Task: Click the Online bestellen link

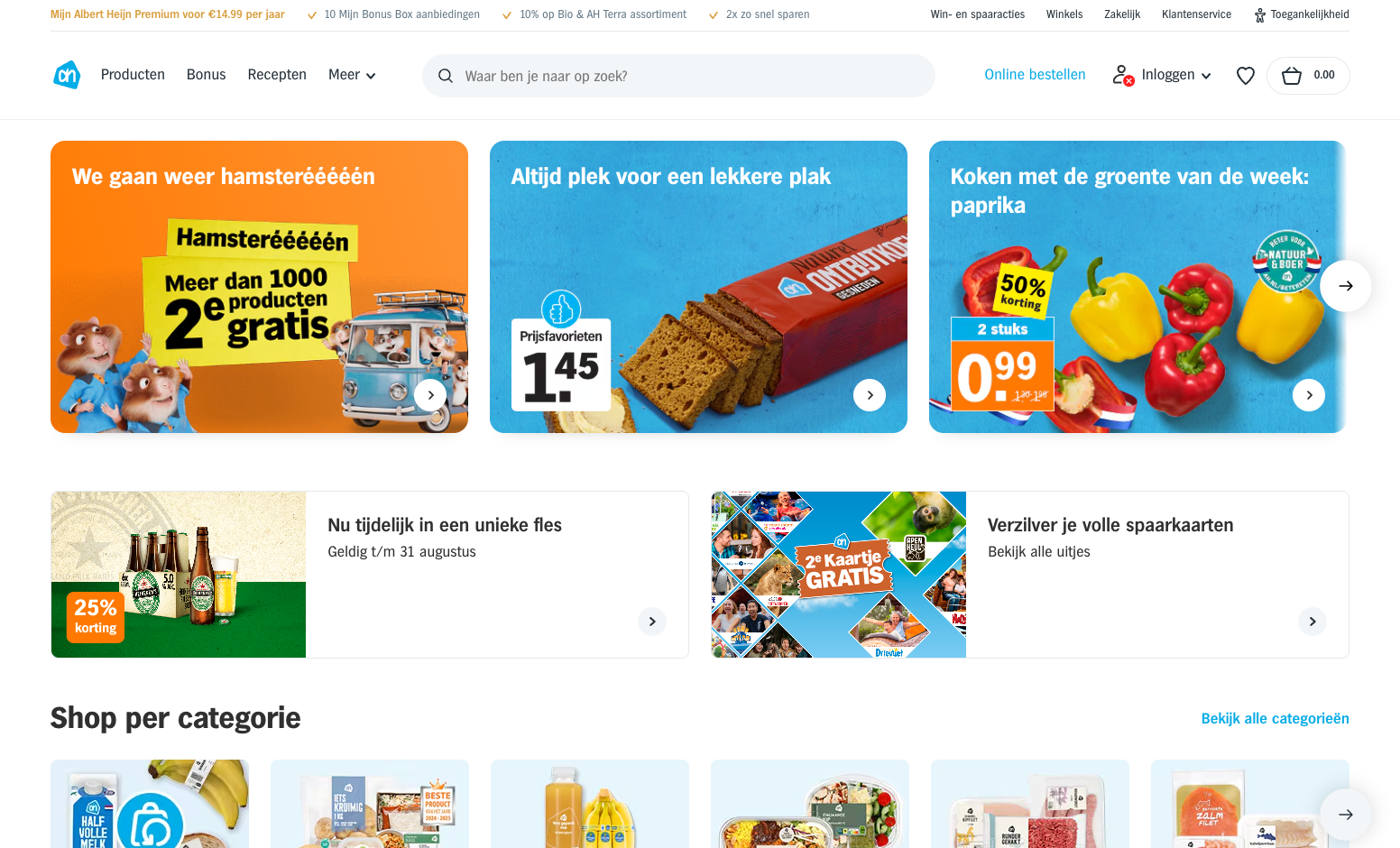Action: point(1035,75)
